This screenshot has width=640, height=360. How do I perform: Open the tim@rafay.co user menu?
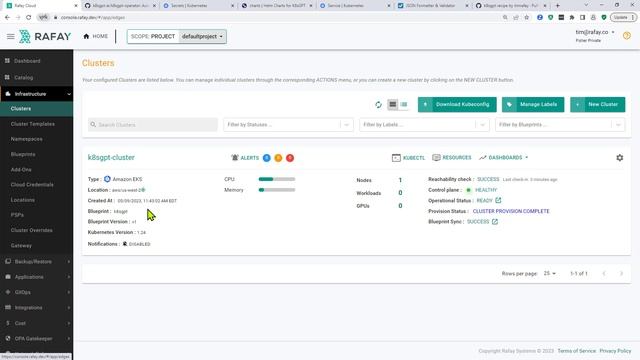click(x=594, y=32)
